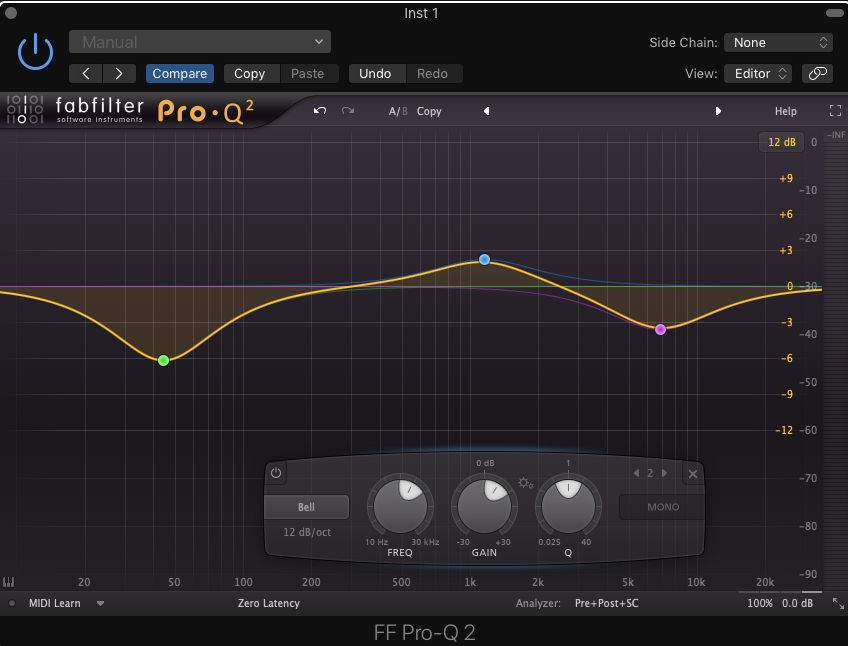Viewport: 848px width, 646px height.
Task: Click the 100% output scale value
Action: click(x=760, y=603)
